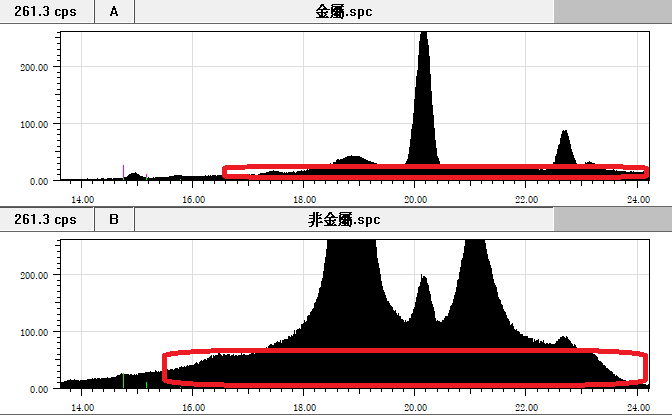Viewport: 672px width, 415px height.
Task: Click the 16.00 x-axis label in 非金屬.spc plot
Action: click(193, 407)
